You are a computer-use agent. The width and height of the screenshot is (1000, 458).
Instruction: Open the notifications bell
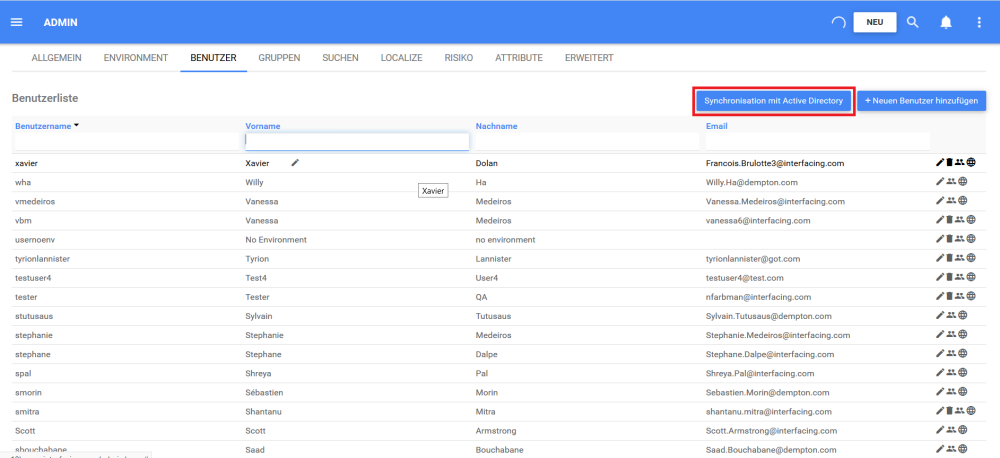click(x=946, y=22)
